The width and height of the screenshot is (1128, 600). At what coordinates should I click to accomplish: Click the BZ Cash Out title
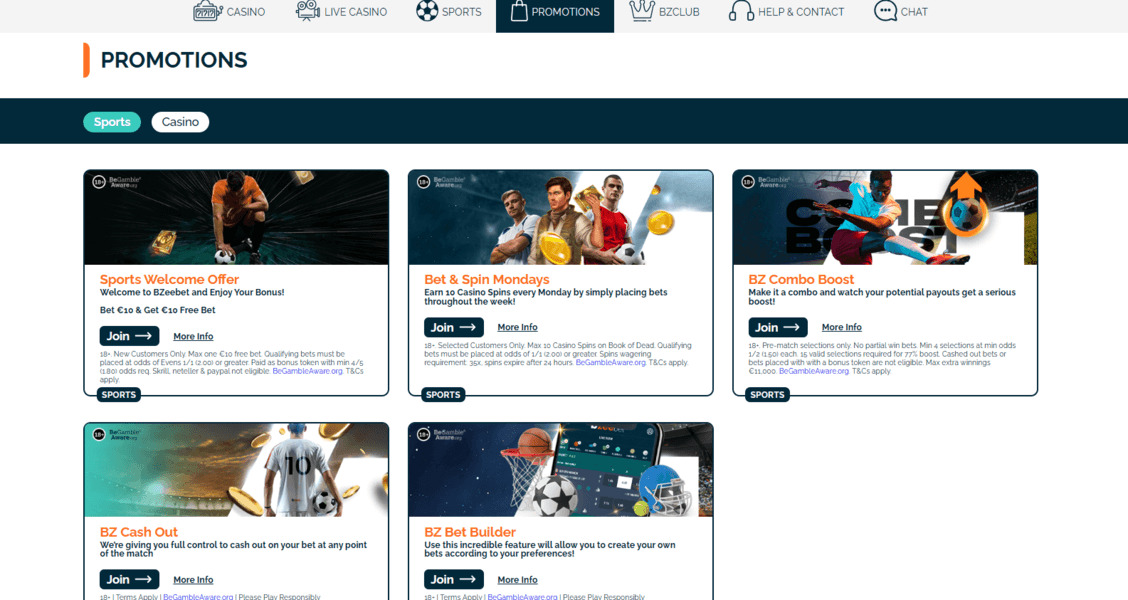138,532
